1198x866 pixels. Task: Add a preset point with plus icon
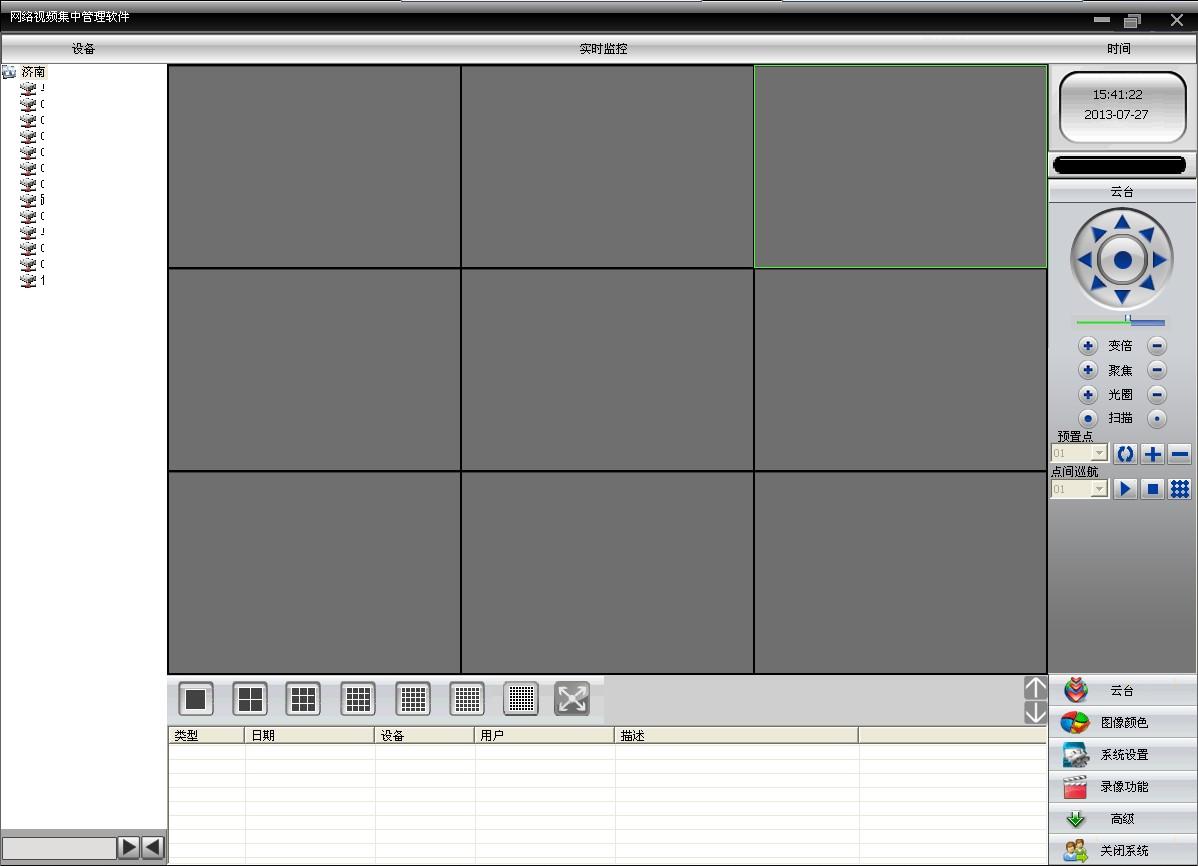click(x=1152, y=454)
